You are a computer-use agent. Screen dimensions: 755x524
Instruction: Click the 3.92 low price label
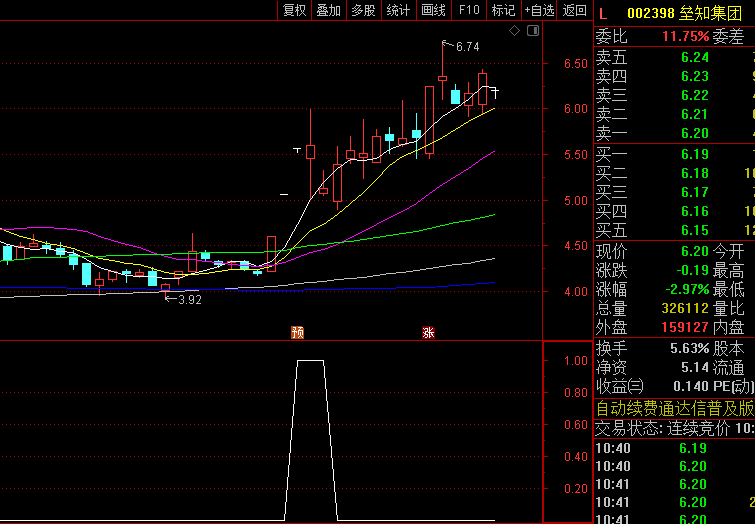tap(190, 300)
